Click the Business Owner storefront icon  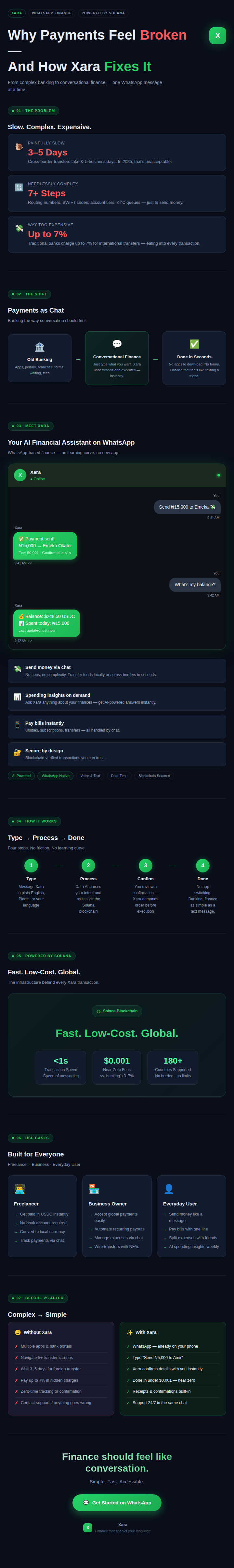pos(94,1189)
